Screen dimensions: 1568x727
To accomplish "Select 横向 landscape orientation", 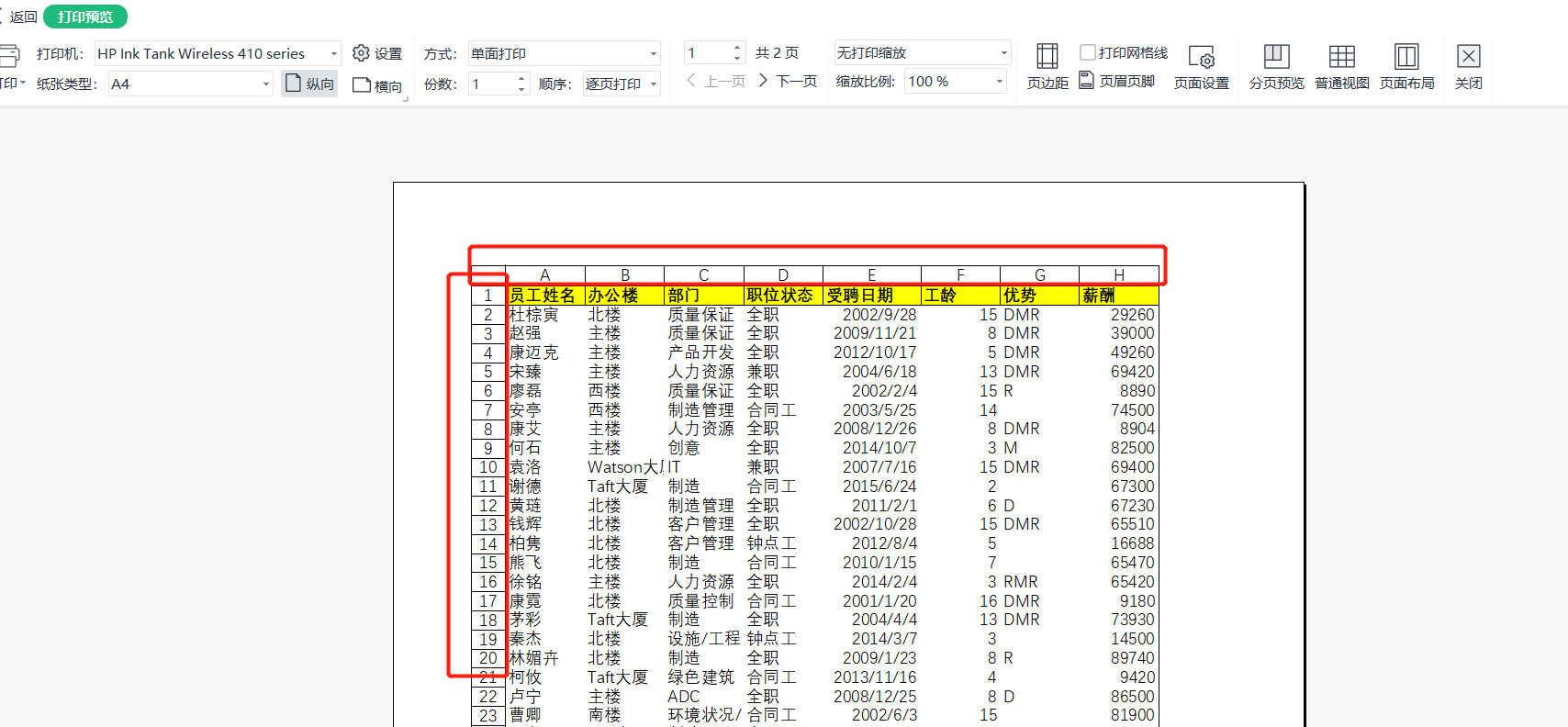I will pos(377,84).
